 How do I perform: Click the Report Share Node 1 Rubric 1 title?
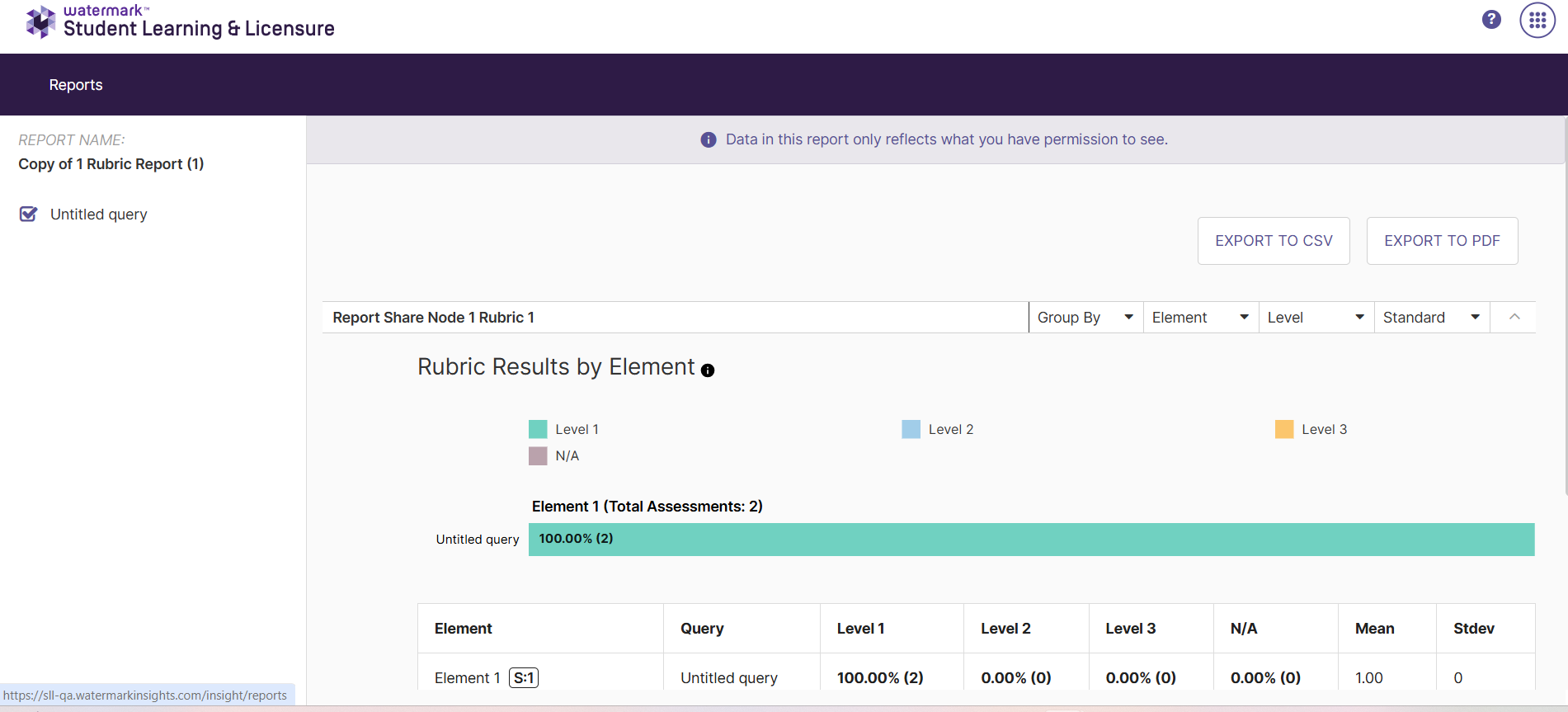433,318
